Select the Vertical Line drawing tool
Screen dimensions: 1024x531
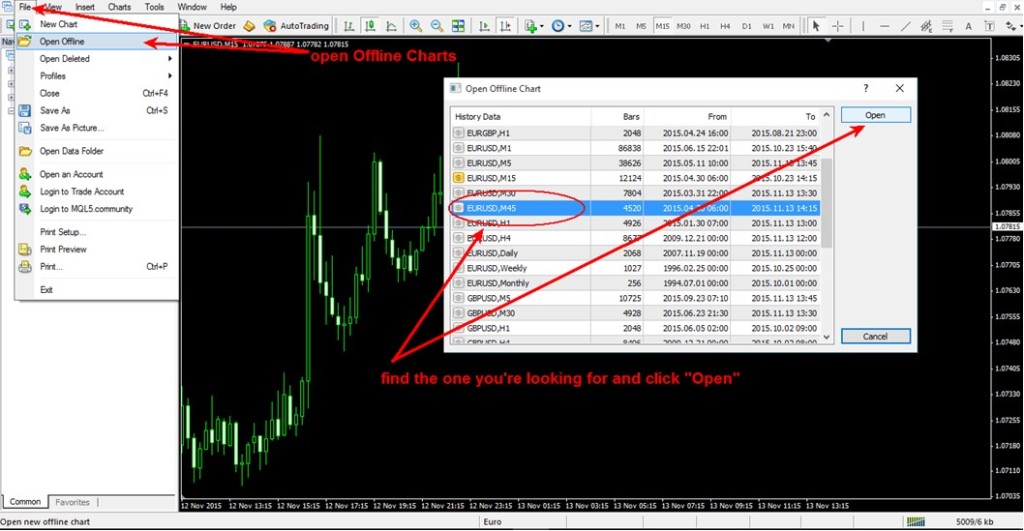tap(863, 25)
